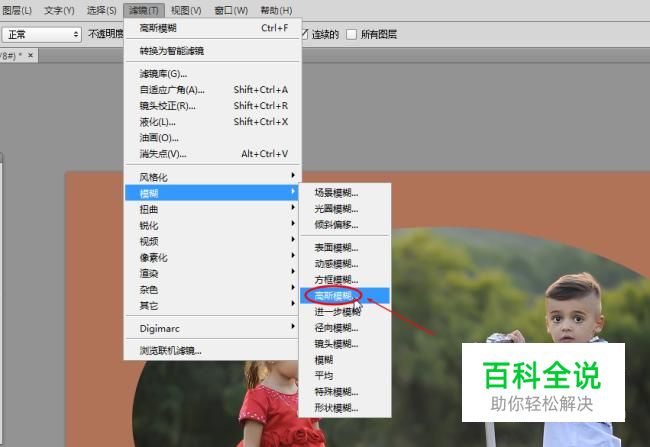Expand the 渲染 submenu
The height and width of the screenshot is (447, 650).
pyautogui.click(x=213, y=274)
